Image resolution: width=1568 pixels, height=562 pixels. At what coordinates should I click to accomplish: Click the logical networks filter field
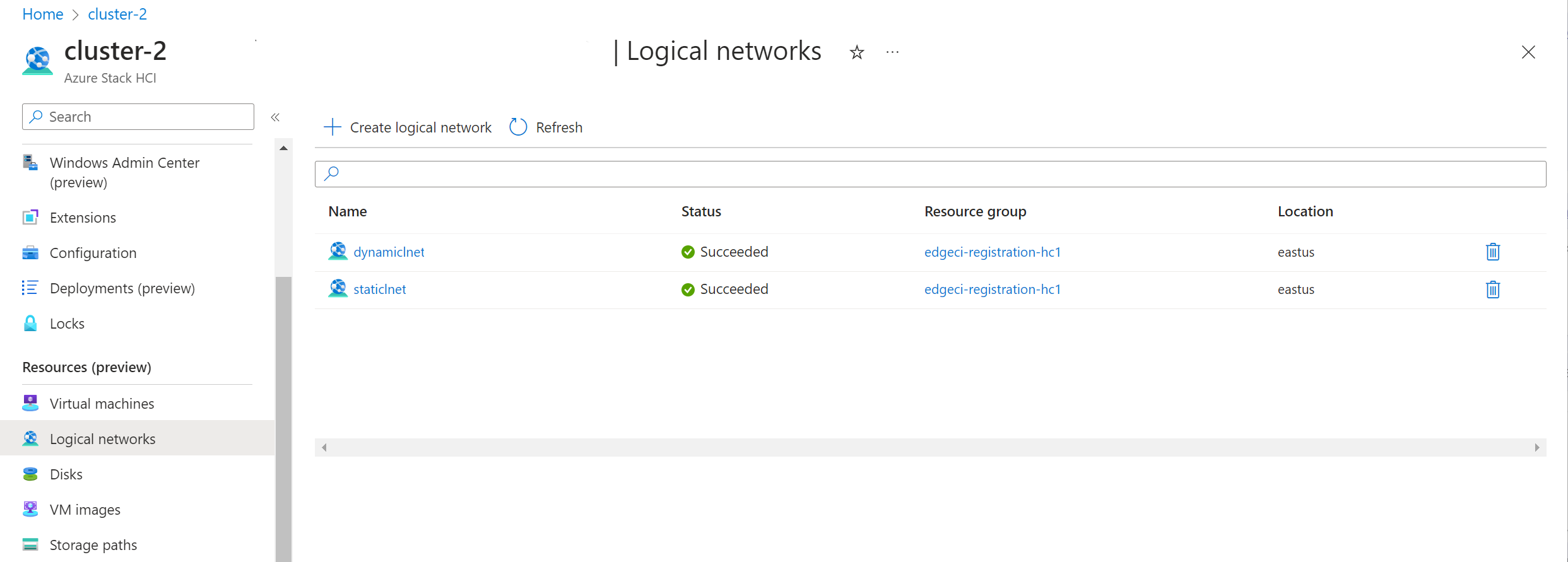(930, 174)
